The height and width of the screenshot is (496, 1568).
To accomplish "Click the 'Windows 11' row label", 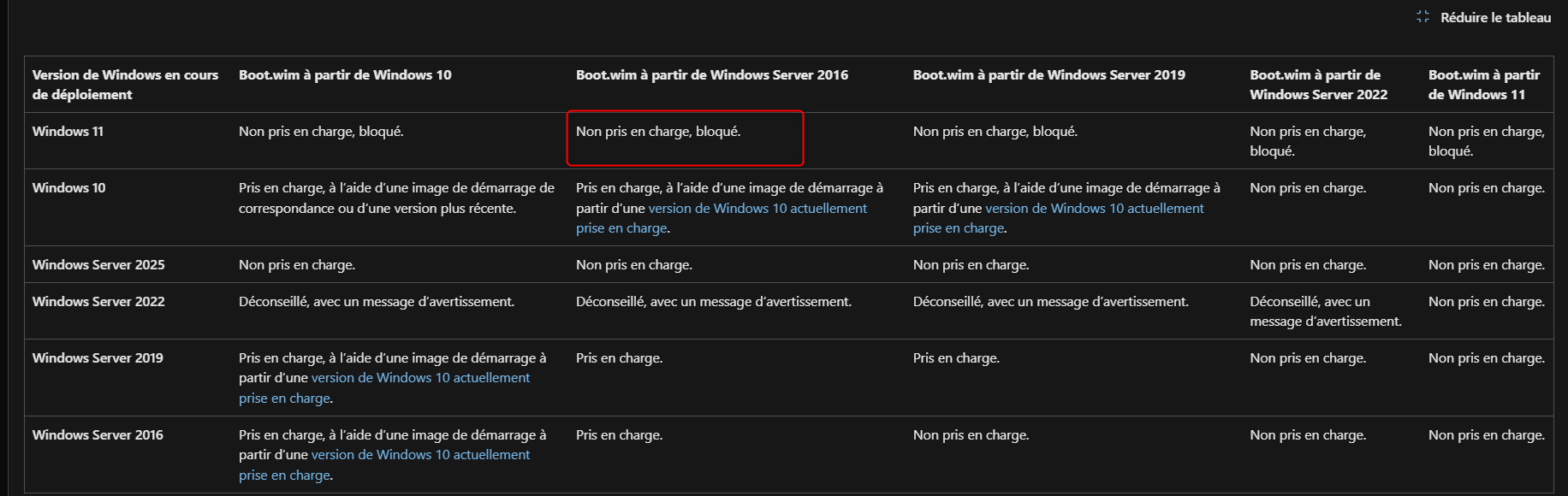I will 68,132.
